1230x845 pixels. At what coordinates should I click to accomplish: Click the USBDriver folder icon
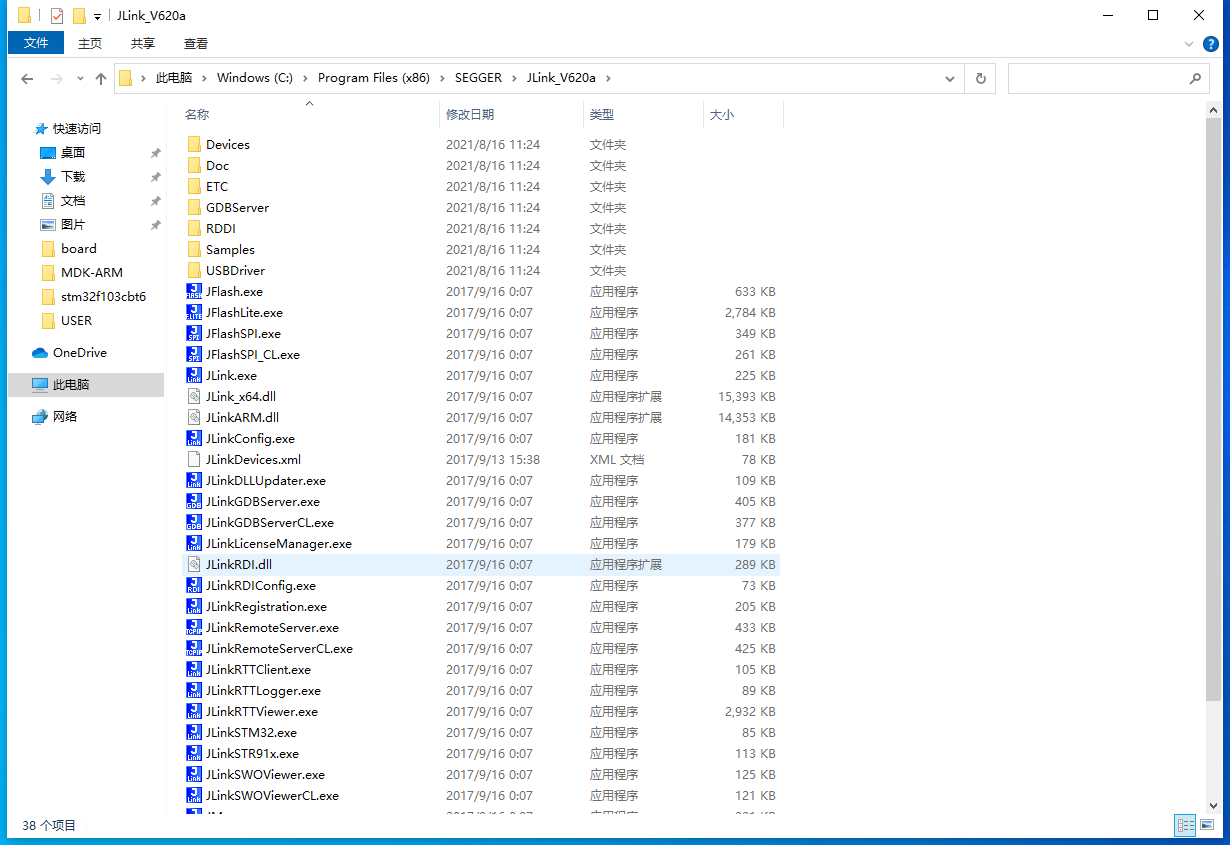(194, 271)
